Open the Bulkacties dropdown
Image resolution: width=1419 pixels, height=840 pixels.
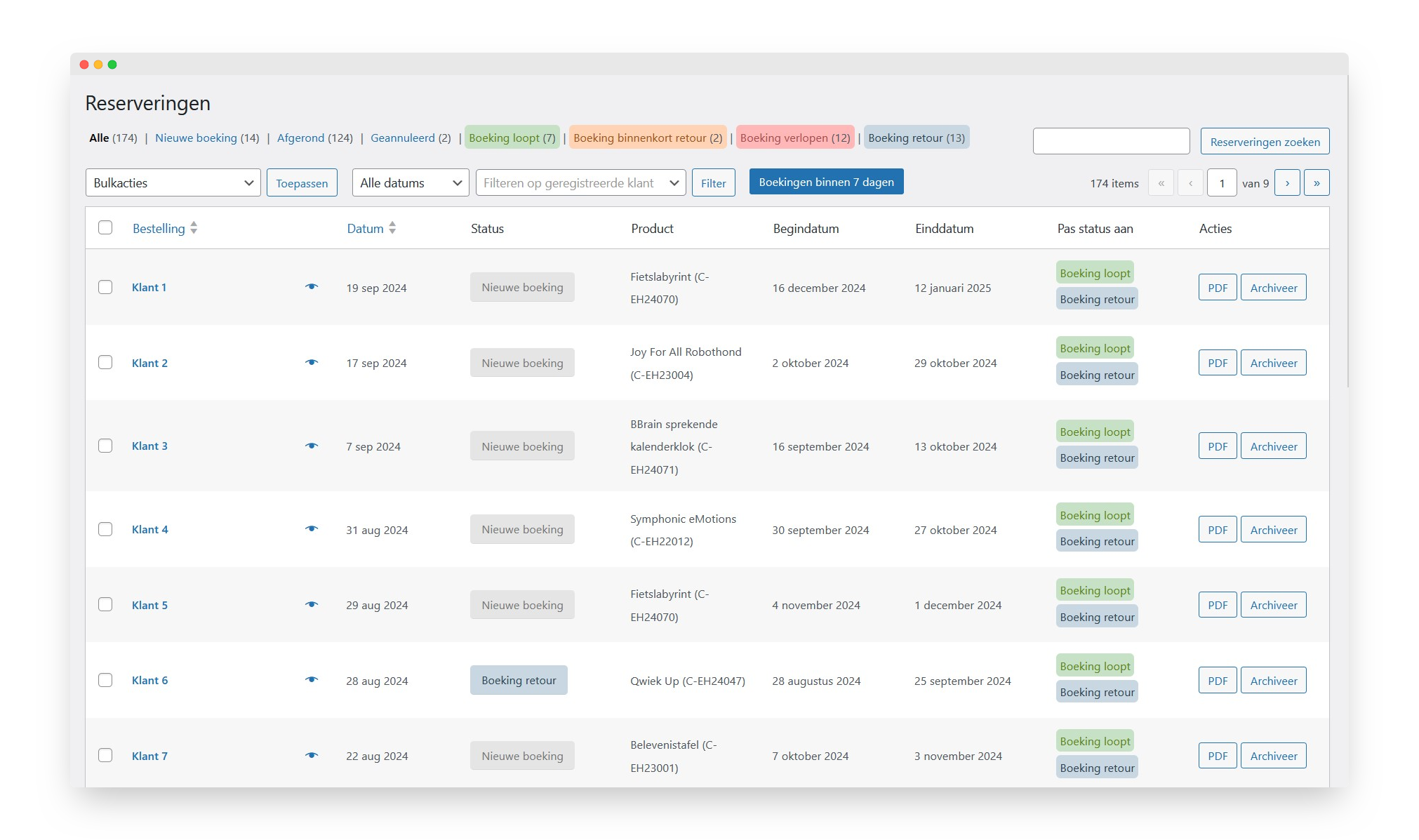(x=173, y=183)
